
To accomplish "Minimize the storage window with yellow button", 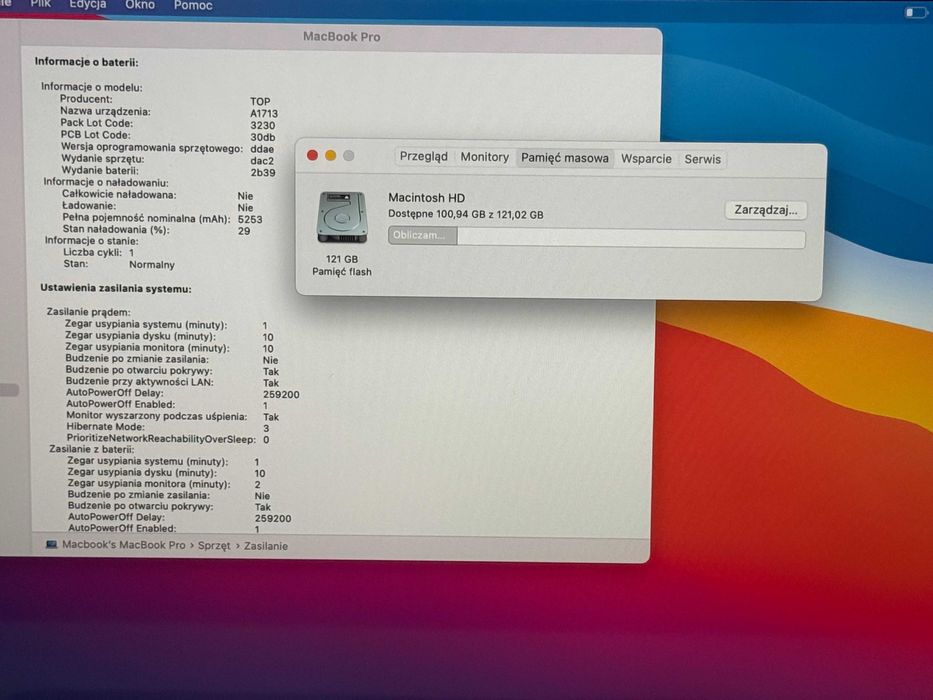I will pos(331,156).
